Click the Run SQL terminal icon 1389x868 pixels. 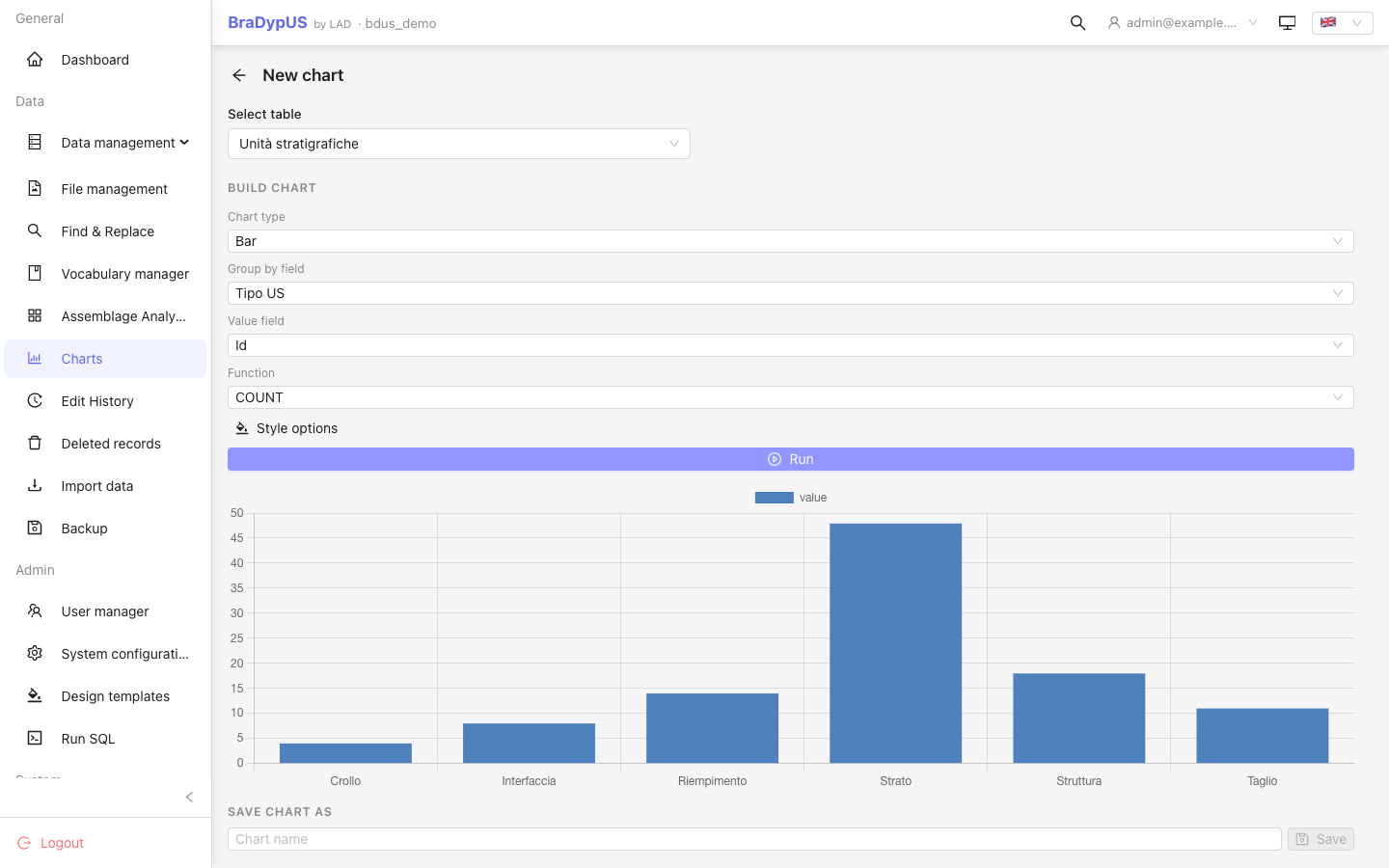pyautogui.click(x=35, y=739)
